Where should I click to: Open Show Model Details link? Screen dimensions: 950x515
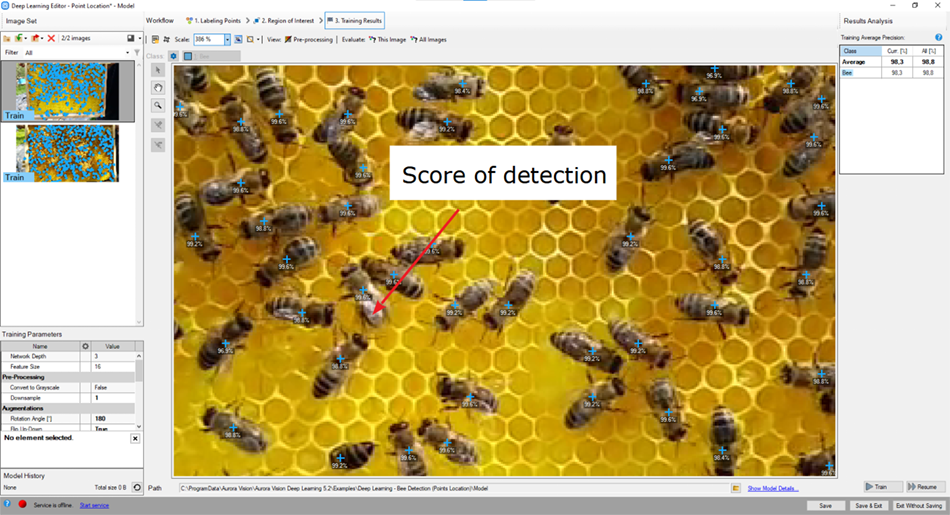772,488
